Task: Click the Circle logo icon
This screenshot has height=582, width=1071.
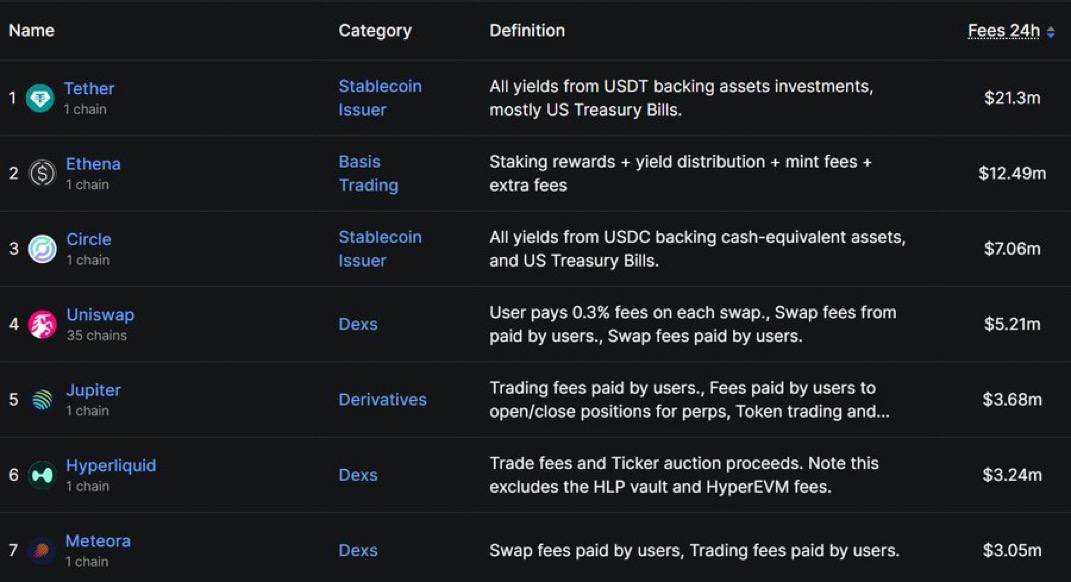Action: [42, 249]
